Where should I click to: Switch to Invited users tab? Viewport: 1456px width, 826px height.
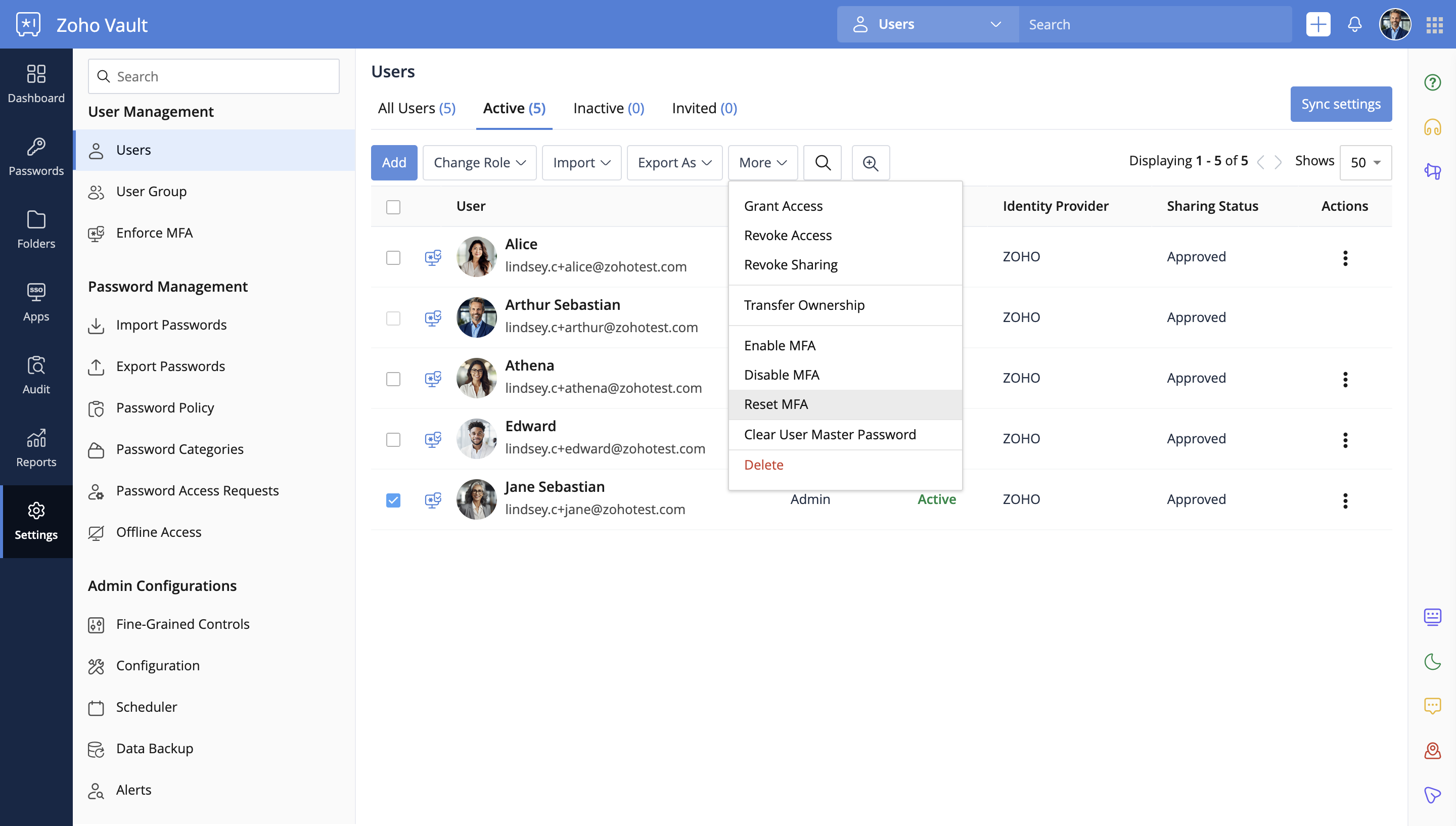pos(704,108)
